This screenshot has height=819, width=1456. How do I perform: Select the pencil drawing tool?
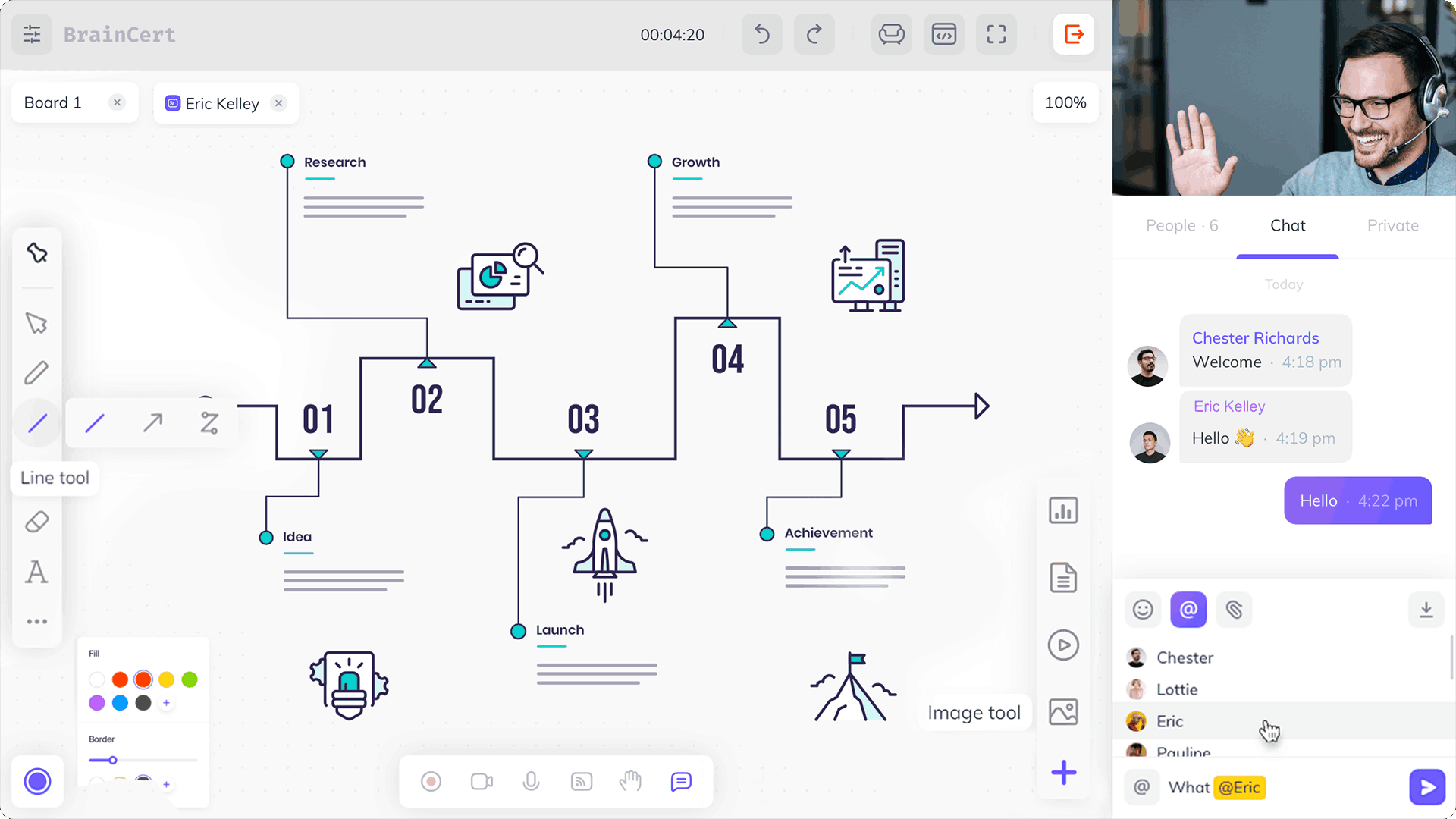pyautogui.click(x=36, y=372)
